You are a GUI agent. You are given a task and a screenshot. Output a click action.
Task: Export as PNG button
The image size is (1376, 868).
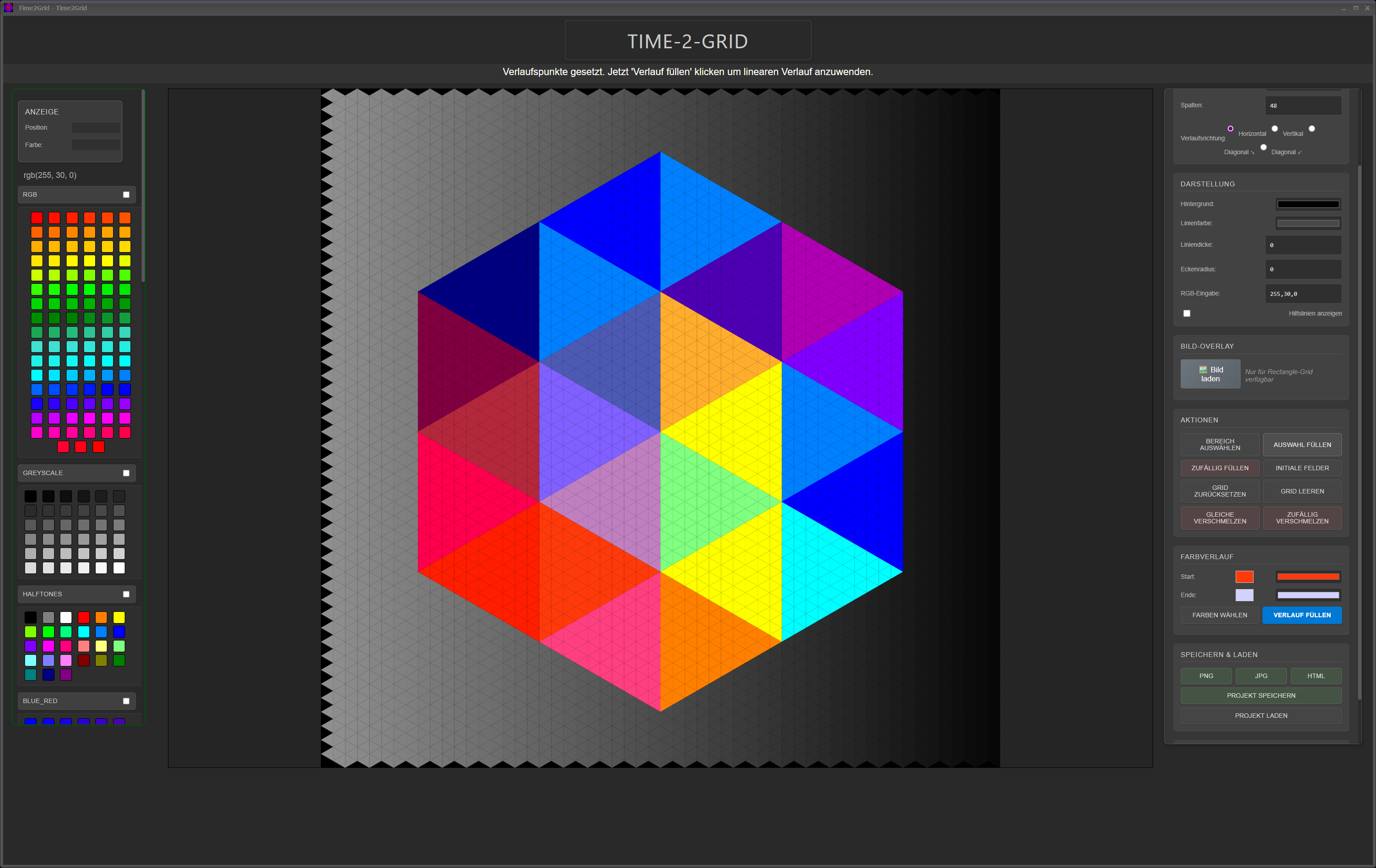[1206, 675]
